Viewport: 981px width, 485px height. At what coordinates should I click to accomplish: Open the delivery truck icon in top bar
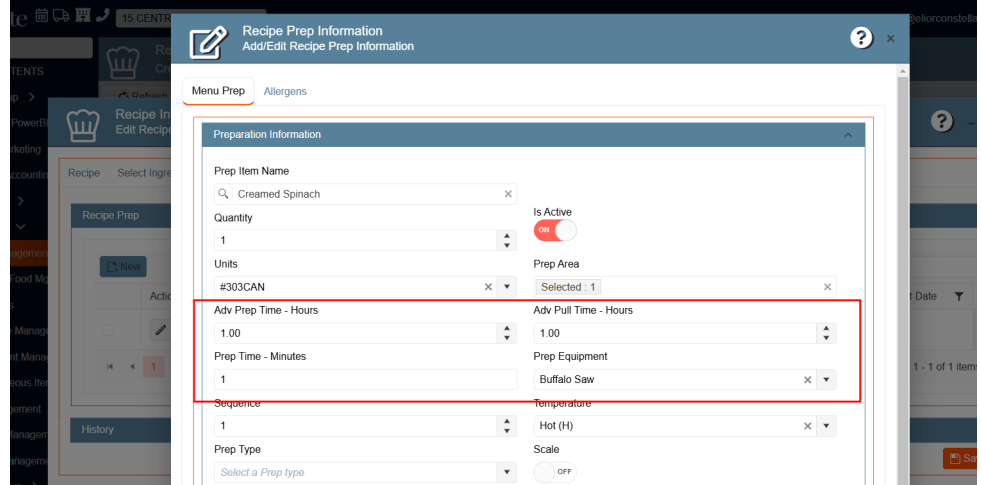pyautogui.click(x=61, y=16)
